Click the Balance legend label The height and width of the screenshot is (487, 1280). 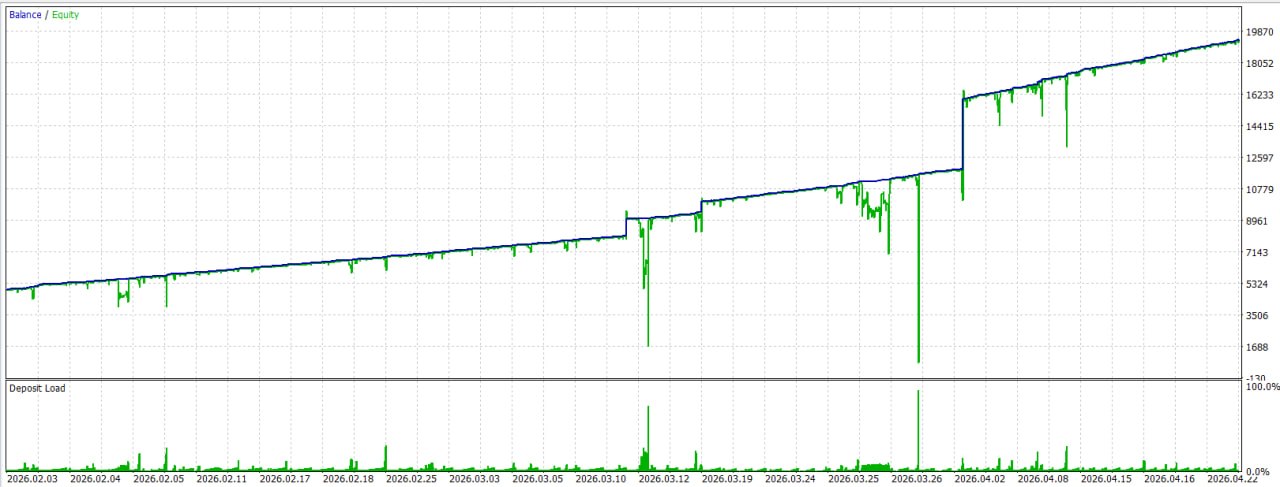25,15
